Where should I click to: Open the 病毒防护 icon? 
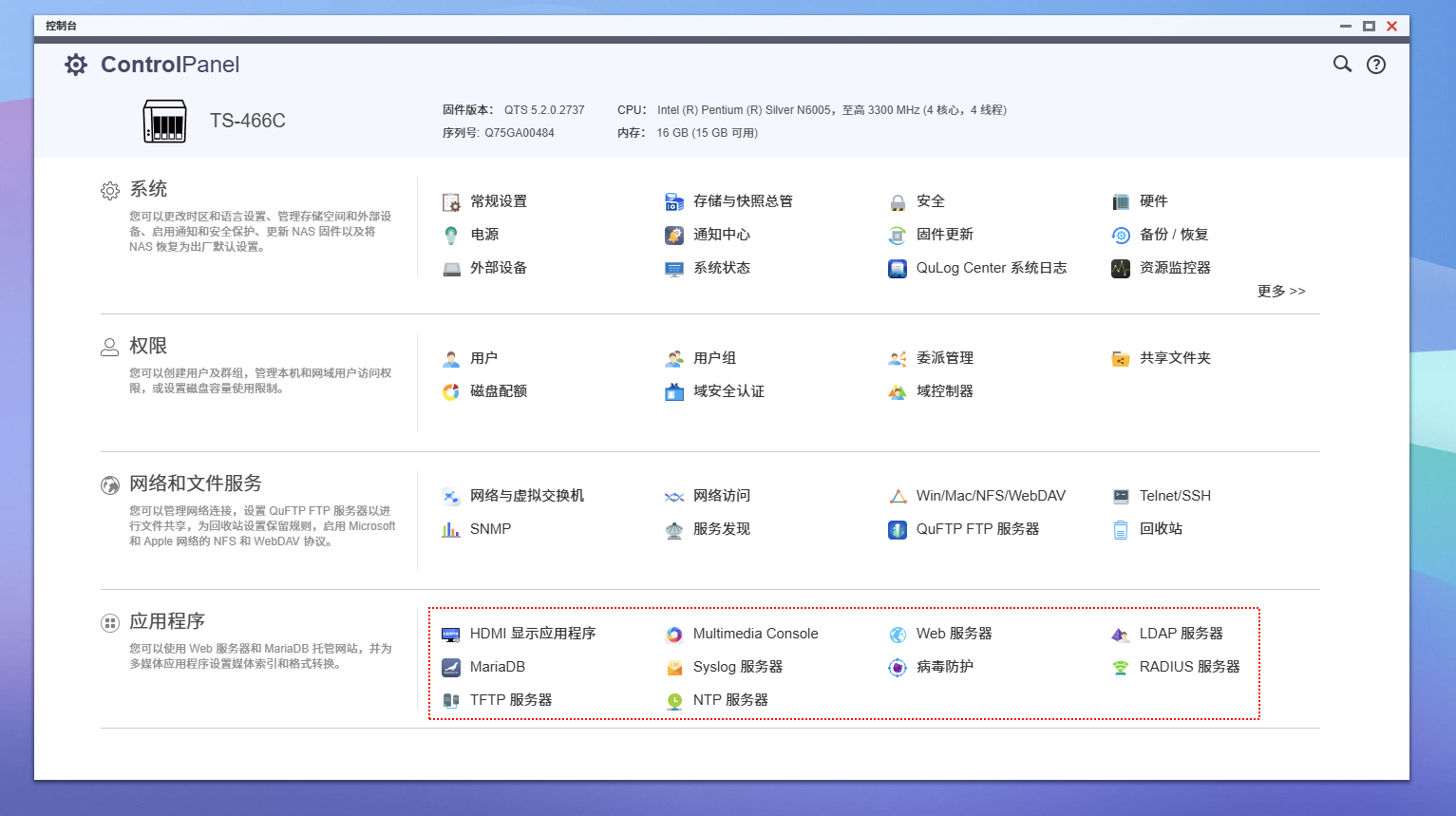898,667
